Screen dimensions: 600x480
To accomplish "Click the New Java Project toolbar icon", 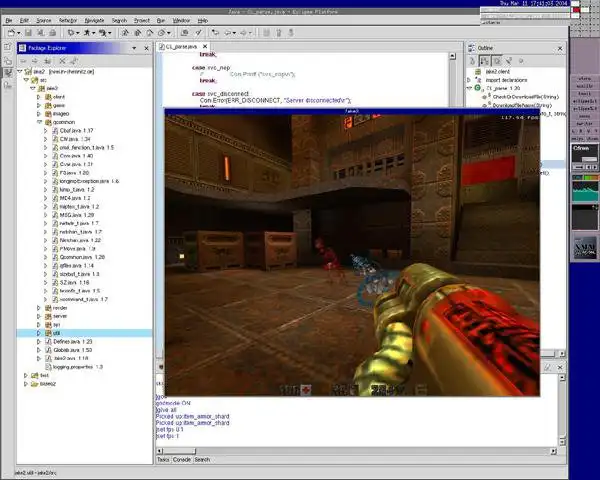I will point(125,33).
